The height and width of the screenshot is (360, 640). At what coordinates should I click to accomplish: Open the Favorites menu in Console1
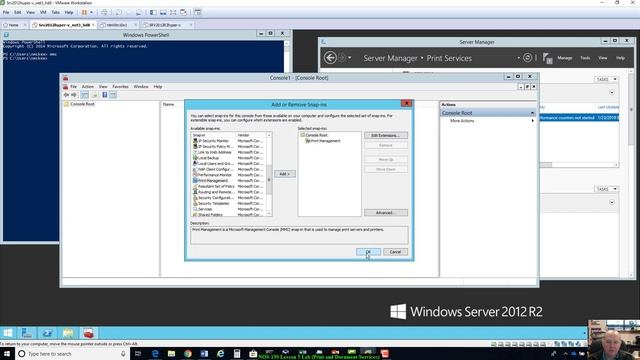(x=120, y=87)
